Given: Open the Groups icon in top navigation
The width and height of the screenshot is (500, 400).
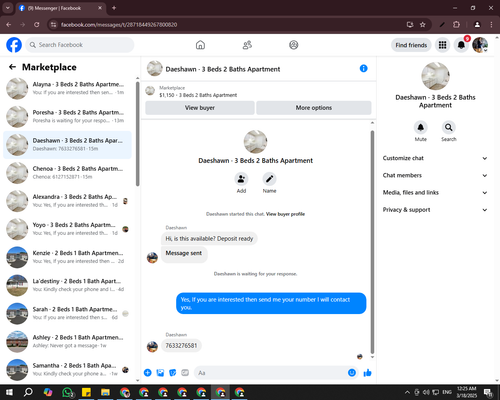Looking at the screenshot, I should 294,45.
